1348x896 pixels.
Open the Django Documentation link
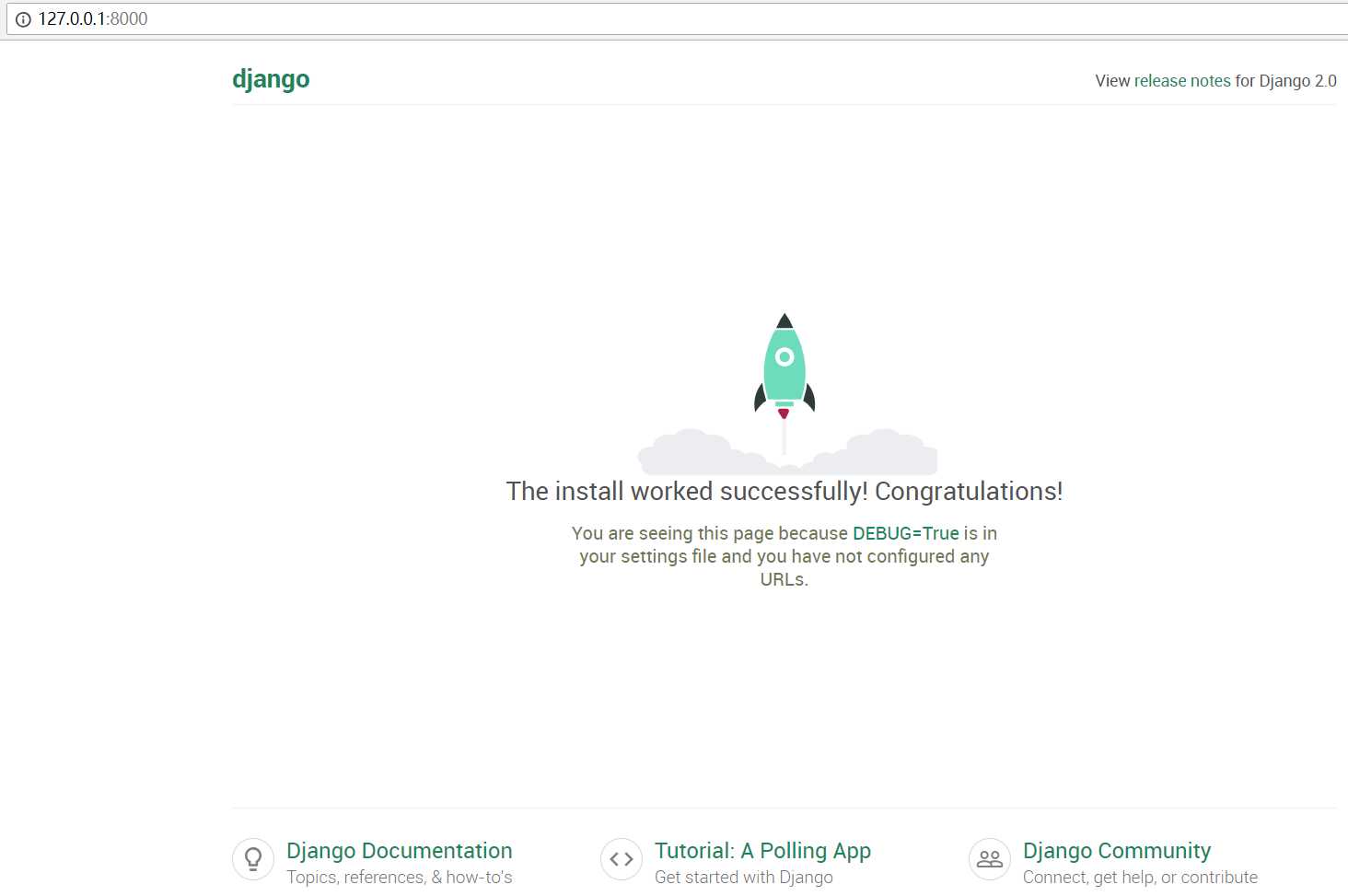point(400,851)
